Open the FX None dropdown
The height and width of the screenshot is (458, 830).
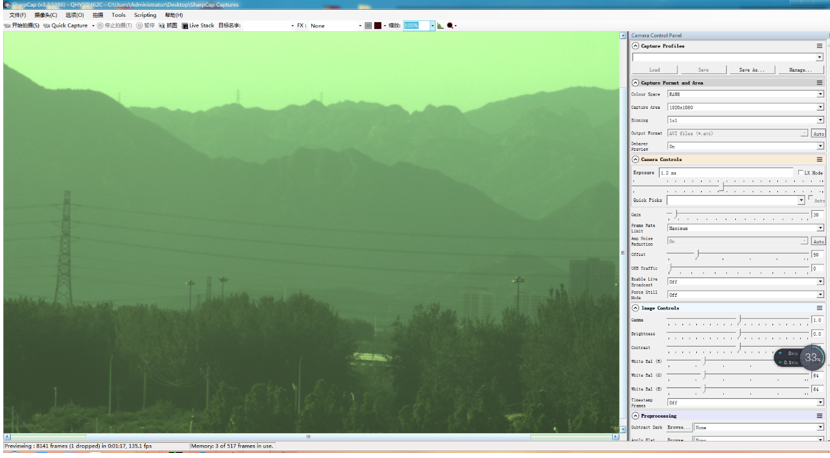coord(336,25)
